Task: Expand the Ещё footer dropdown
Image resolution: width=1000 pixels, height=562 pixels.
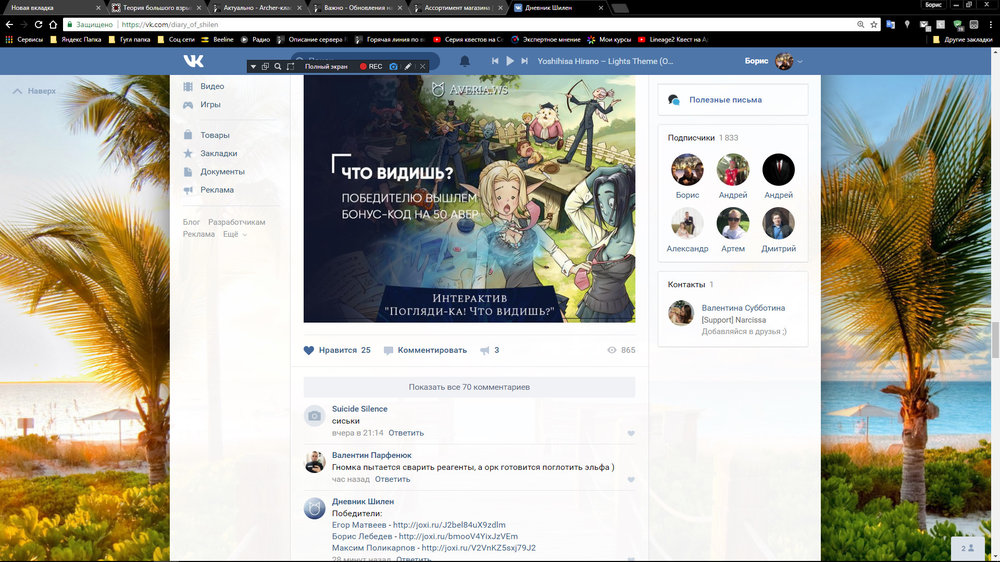Action: tap(235, 234)
